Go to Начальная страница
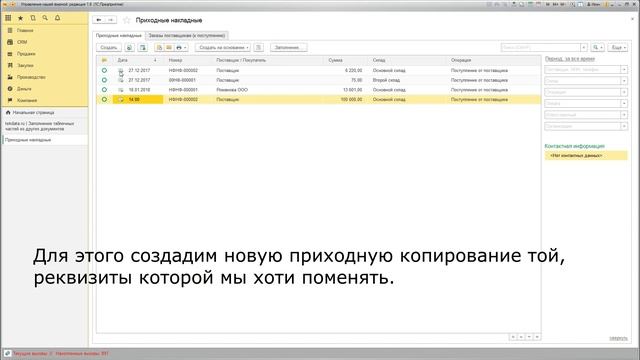Screen dimensions: 640x360 (33, 112)
